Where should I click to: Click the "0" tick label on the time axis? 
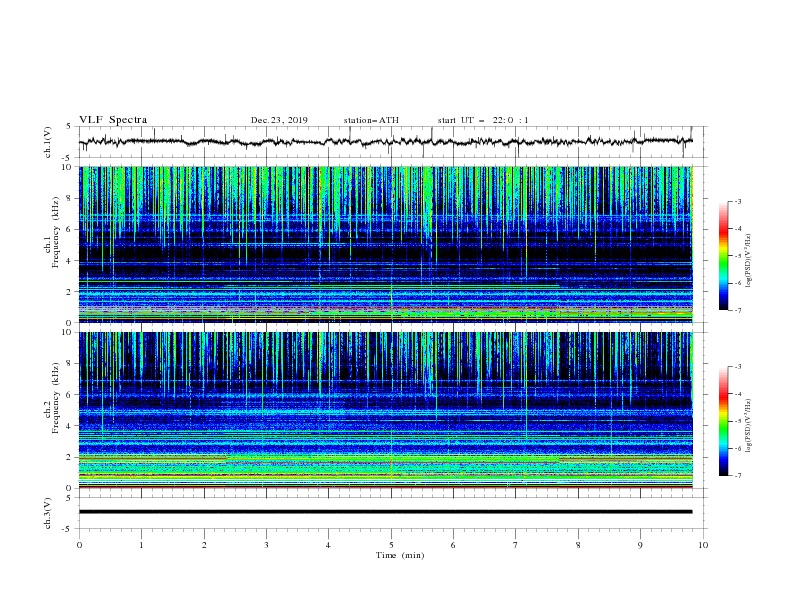(x=79, y=545)
